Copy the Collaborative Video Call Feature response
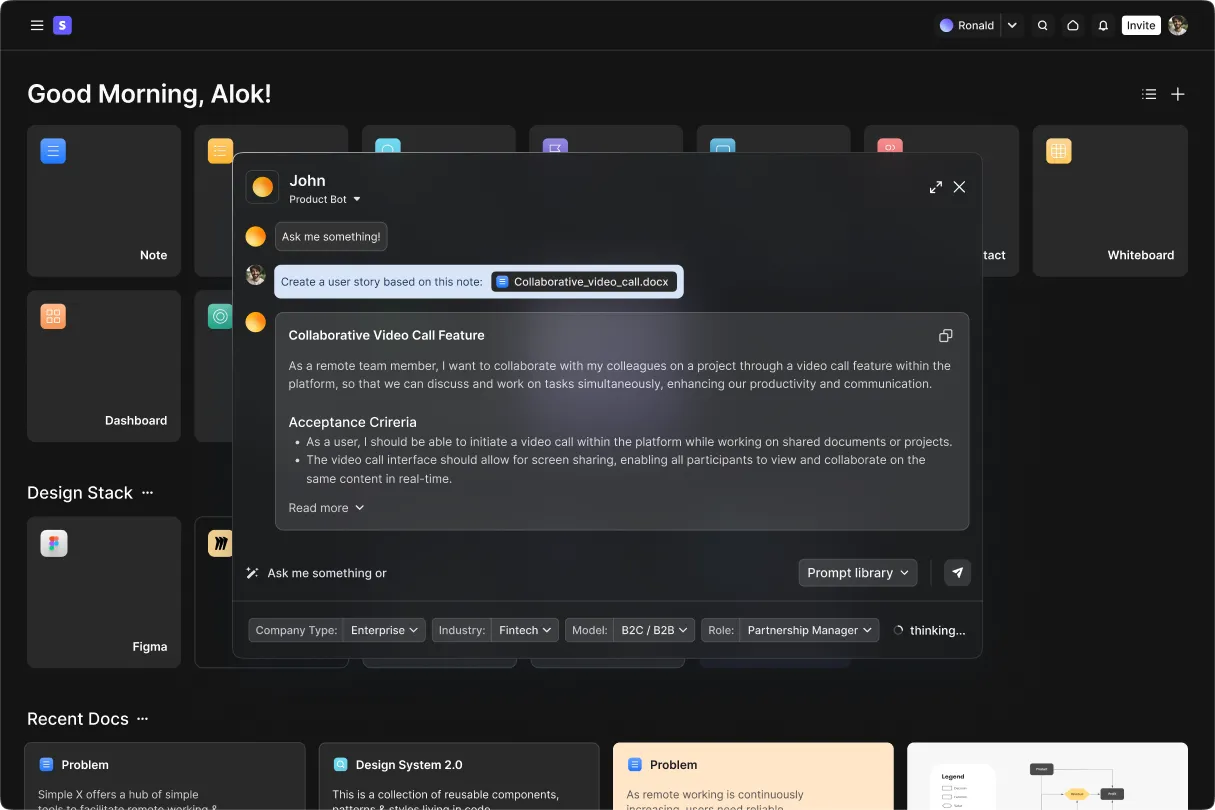 point(945,336)
